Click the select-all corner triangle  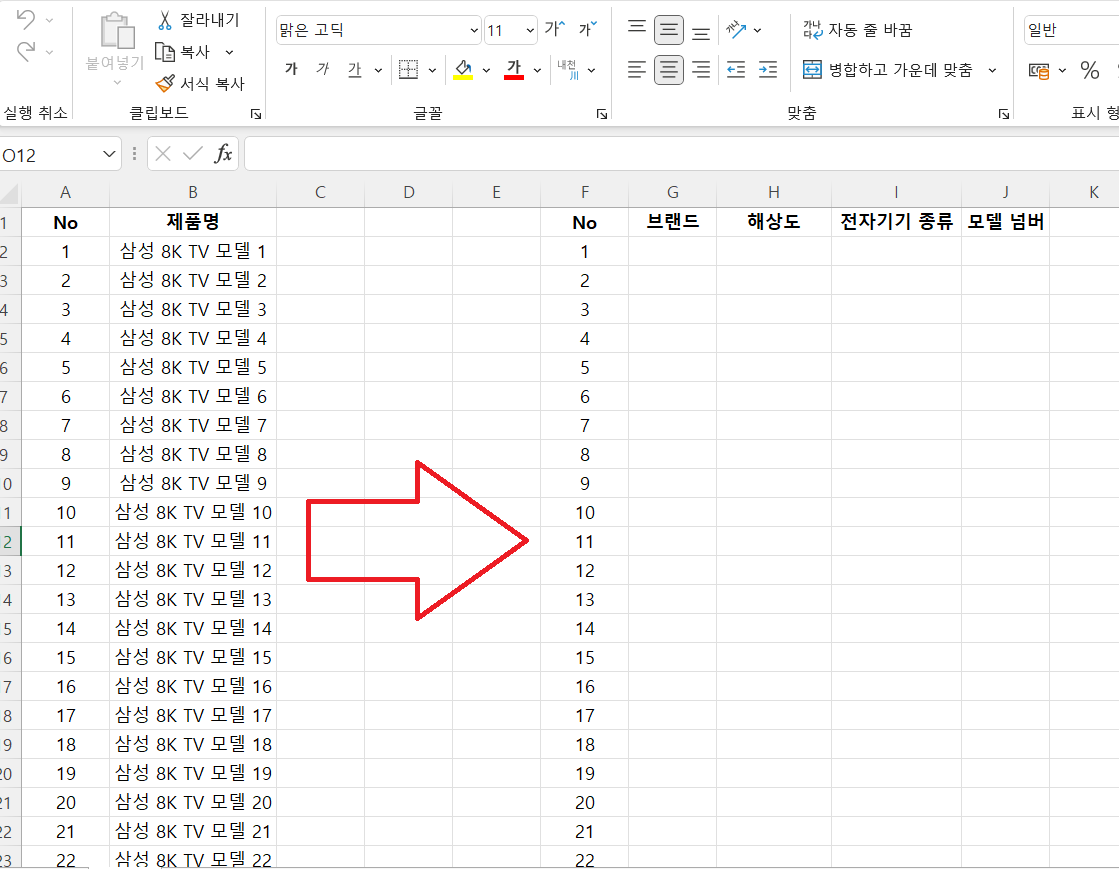pos(9,193)
